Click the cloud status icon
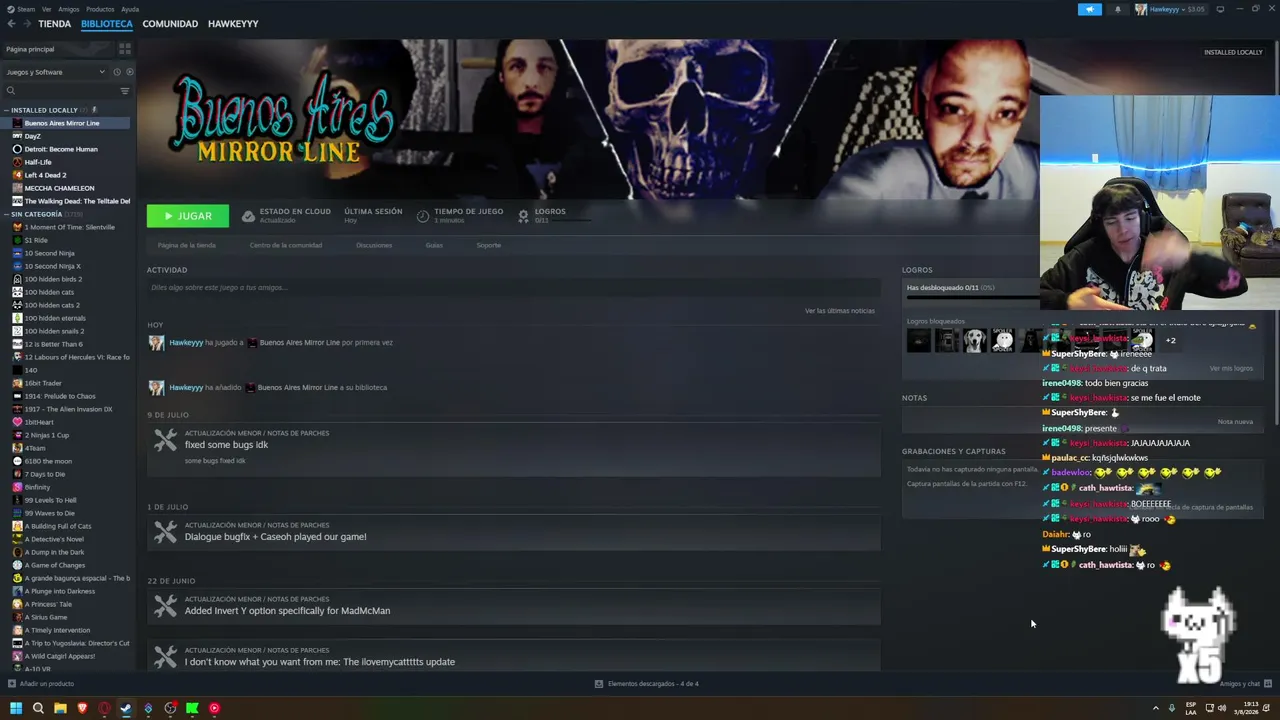 249,215
